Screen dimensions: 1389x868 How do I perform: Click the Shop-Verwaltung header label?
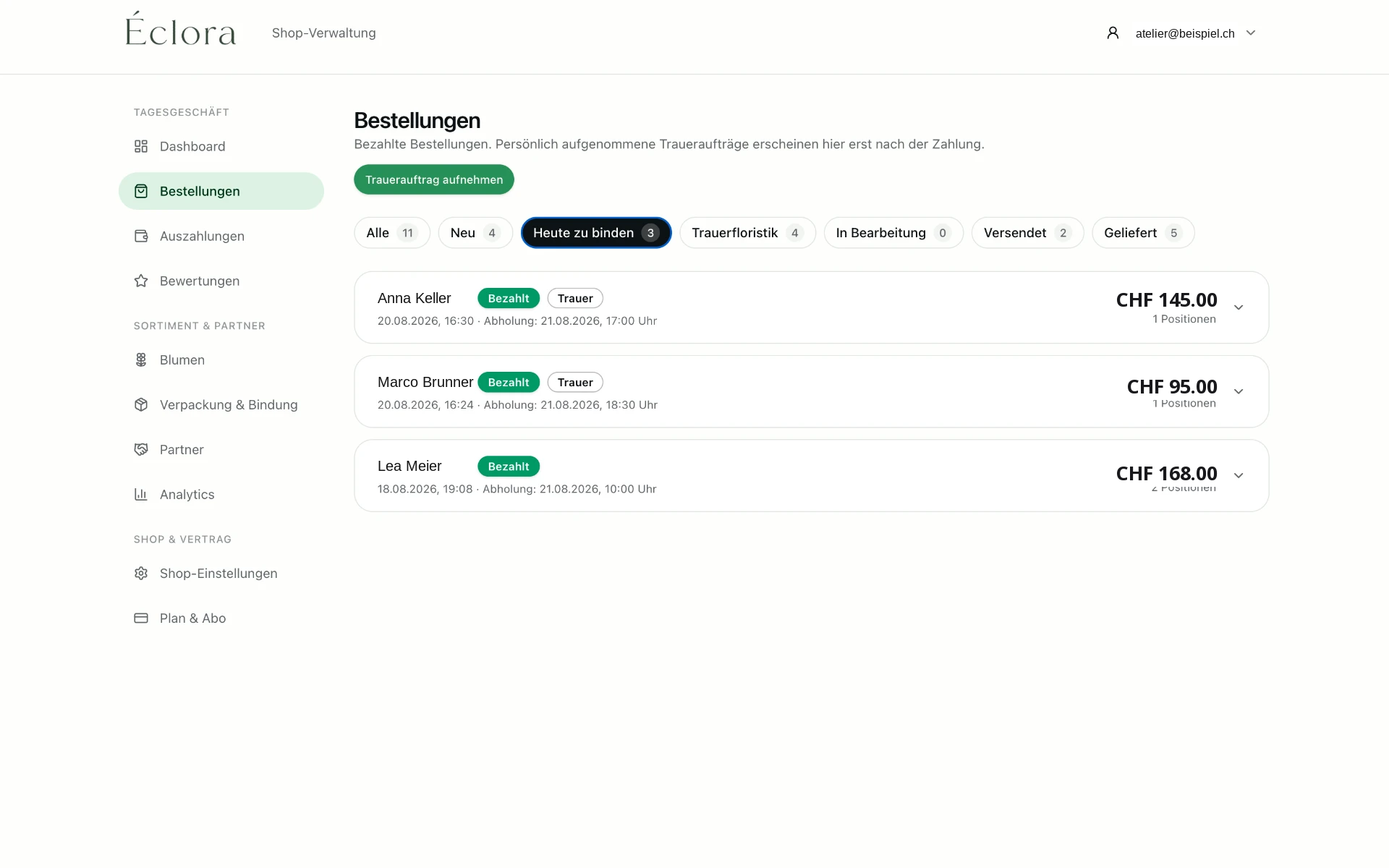324,33
